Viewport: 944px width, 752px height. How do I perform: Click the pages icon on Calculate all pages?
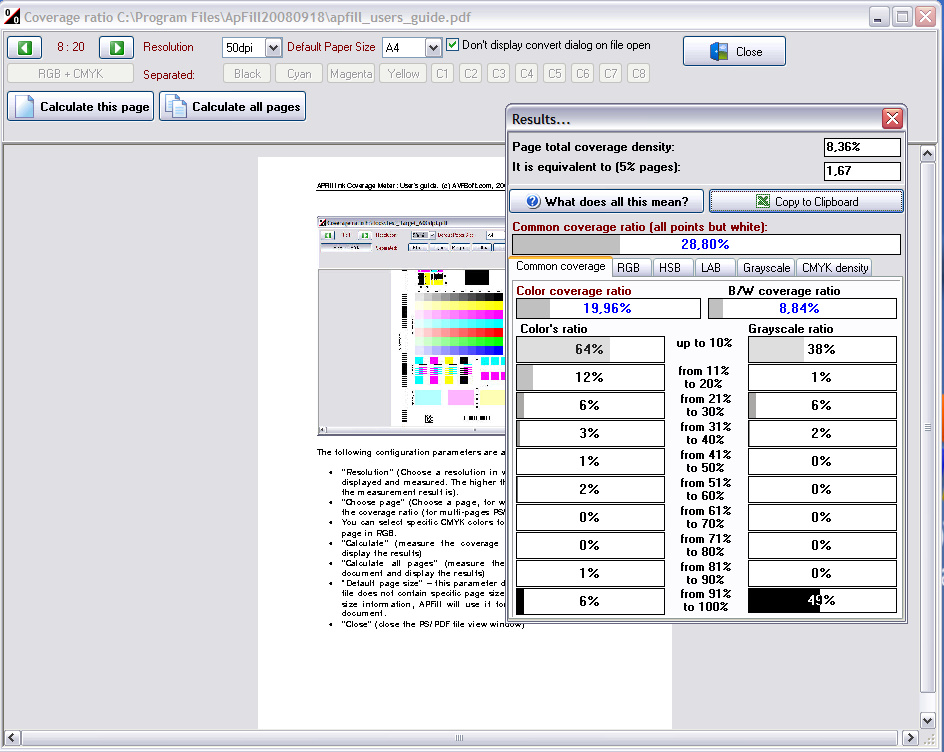coord(176,107)
